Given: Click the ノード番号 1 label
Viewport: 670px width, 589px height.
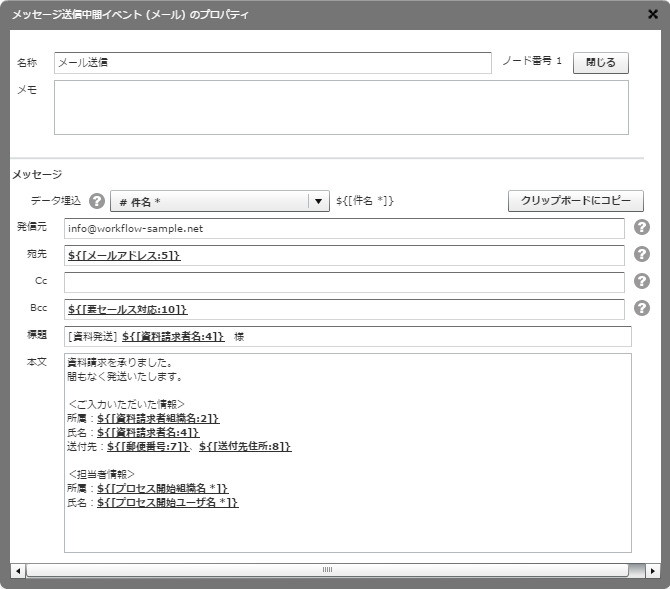Looking at the screenshot, I should (x=532, y=61).
